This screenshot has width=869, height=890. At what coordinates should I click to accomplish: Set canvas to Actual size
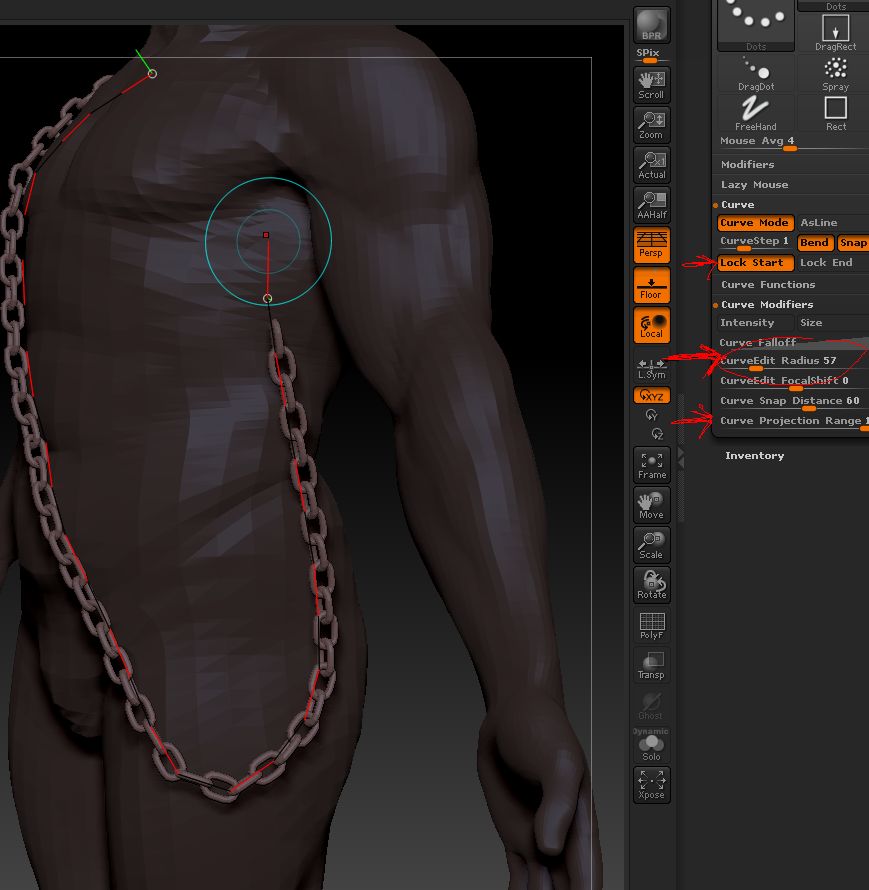tap(652, 165)
